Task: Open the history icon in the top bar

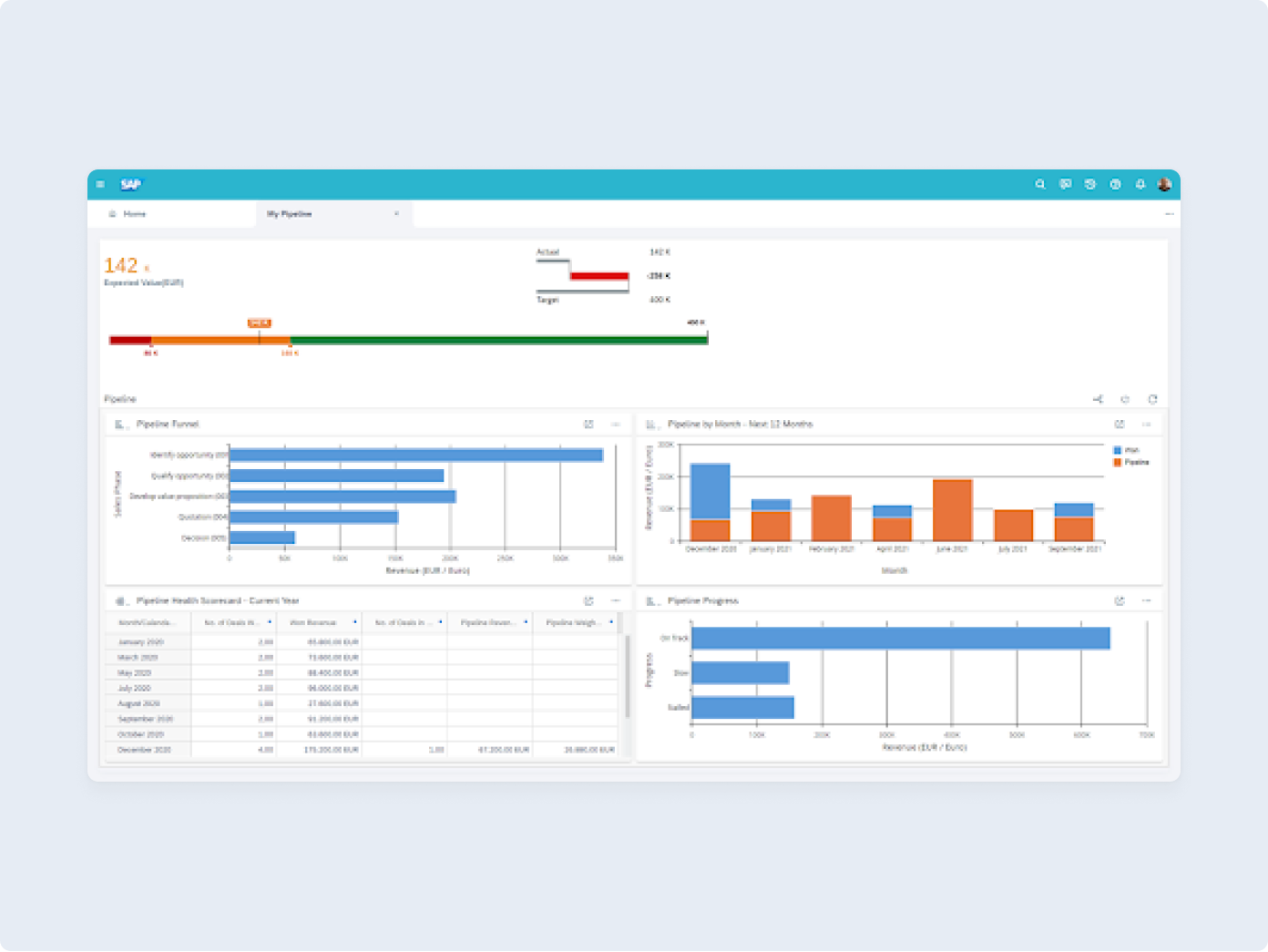Action: (x=1089, y=184)
